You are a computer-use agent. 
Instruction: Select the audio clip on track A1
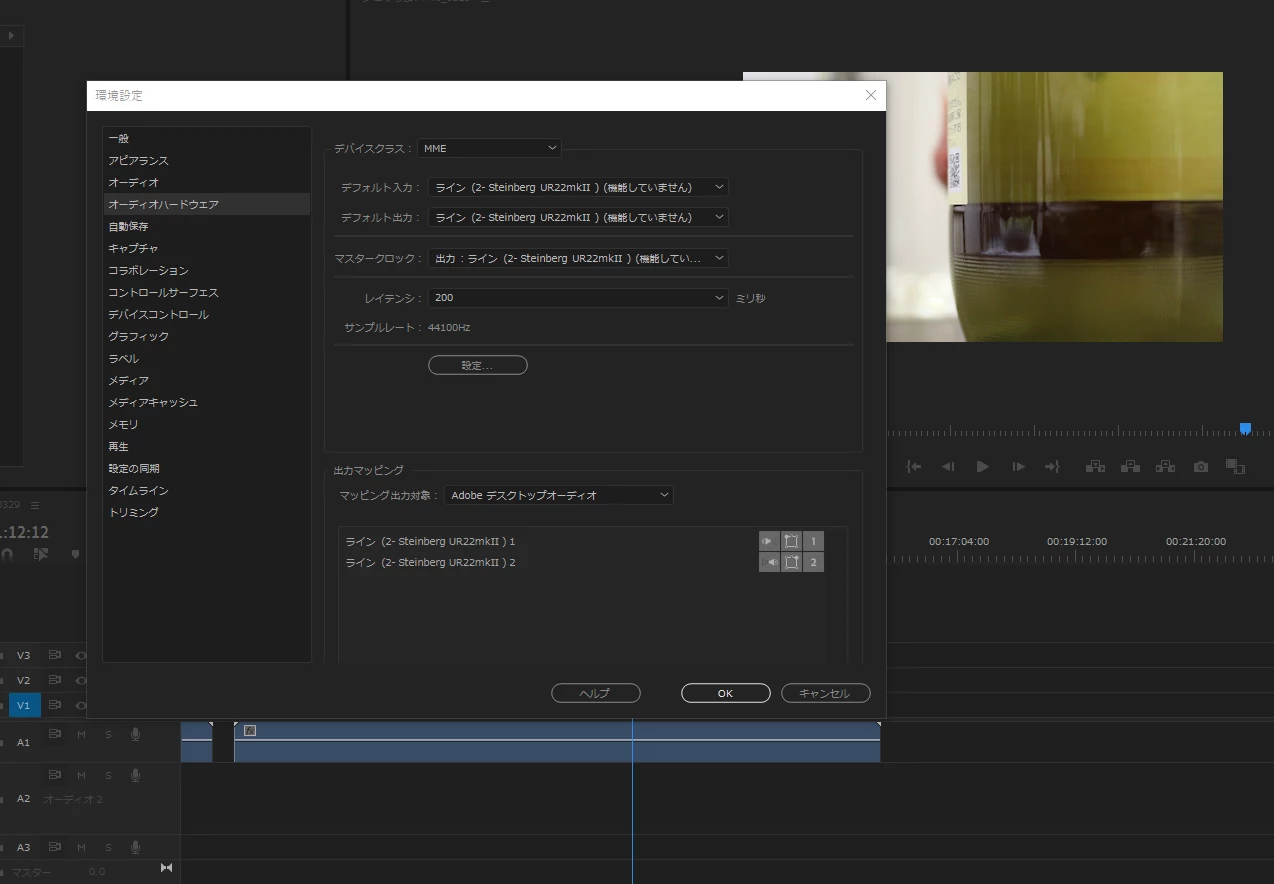(x=557, y=742)
